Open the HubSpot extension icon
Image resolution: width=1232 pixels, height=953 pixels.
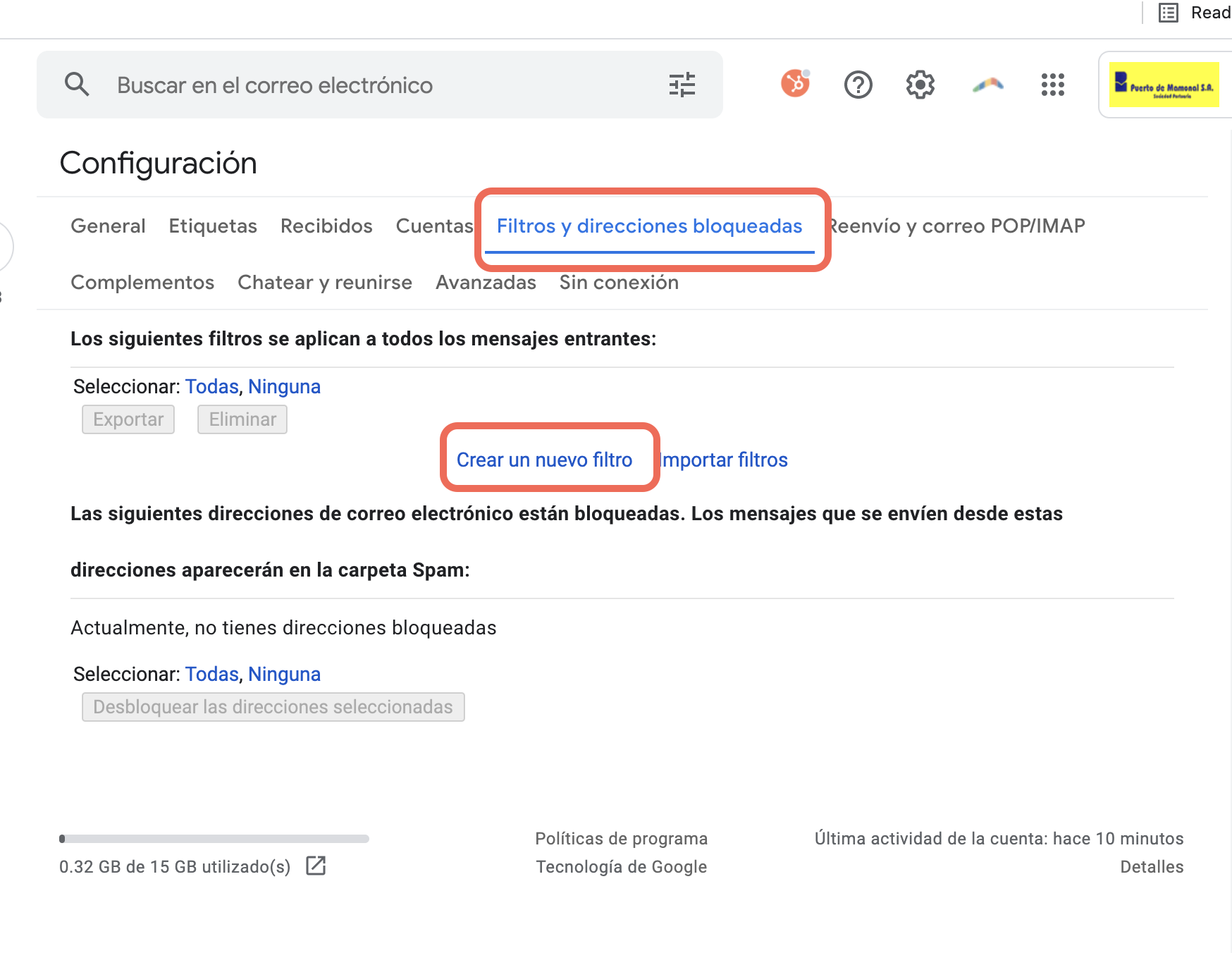click(795, 84)
